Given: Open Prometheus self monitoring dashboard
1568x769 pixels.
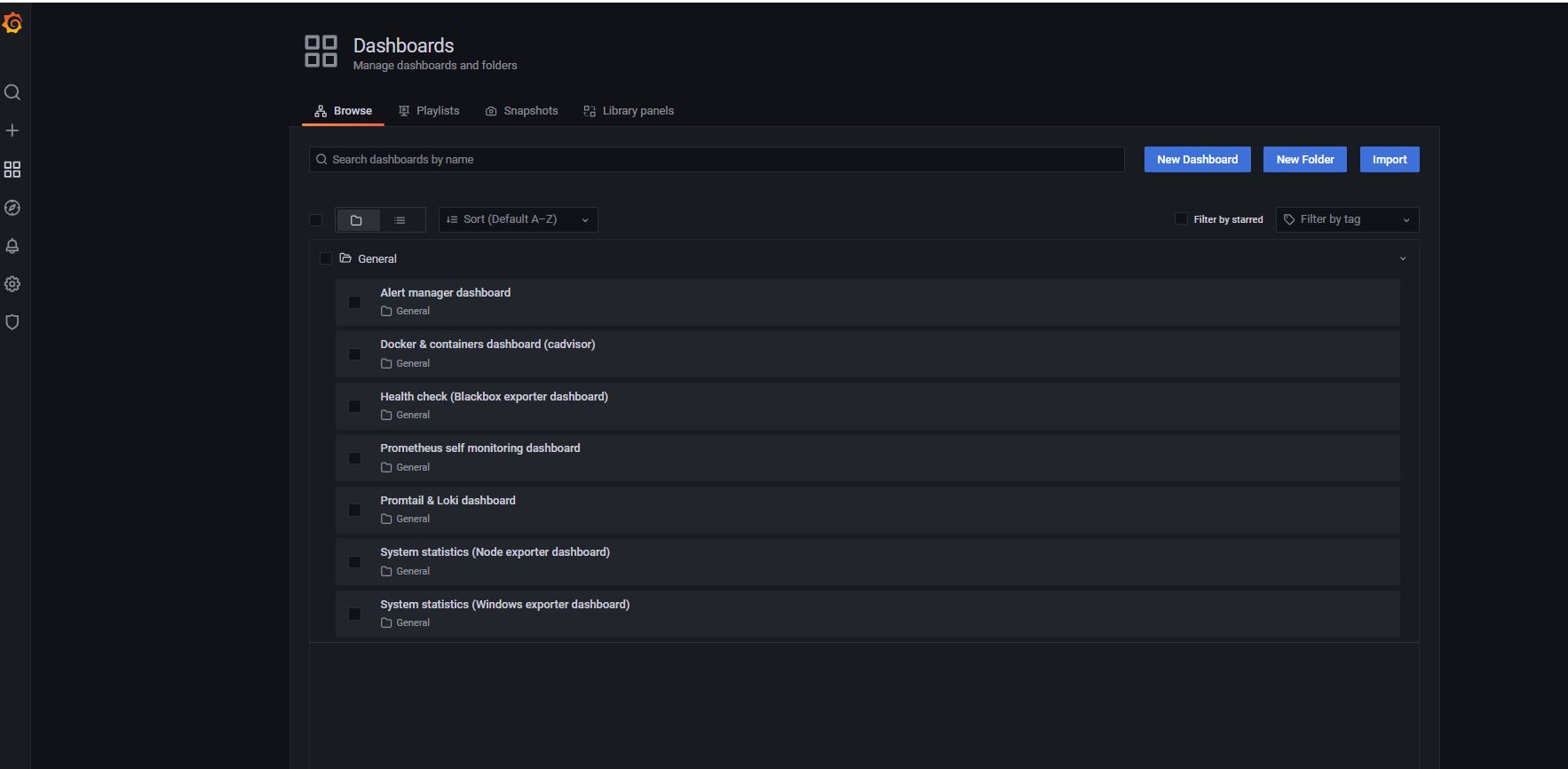Looking at the screenshot, I should [x=480, y=448].
